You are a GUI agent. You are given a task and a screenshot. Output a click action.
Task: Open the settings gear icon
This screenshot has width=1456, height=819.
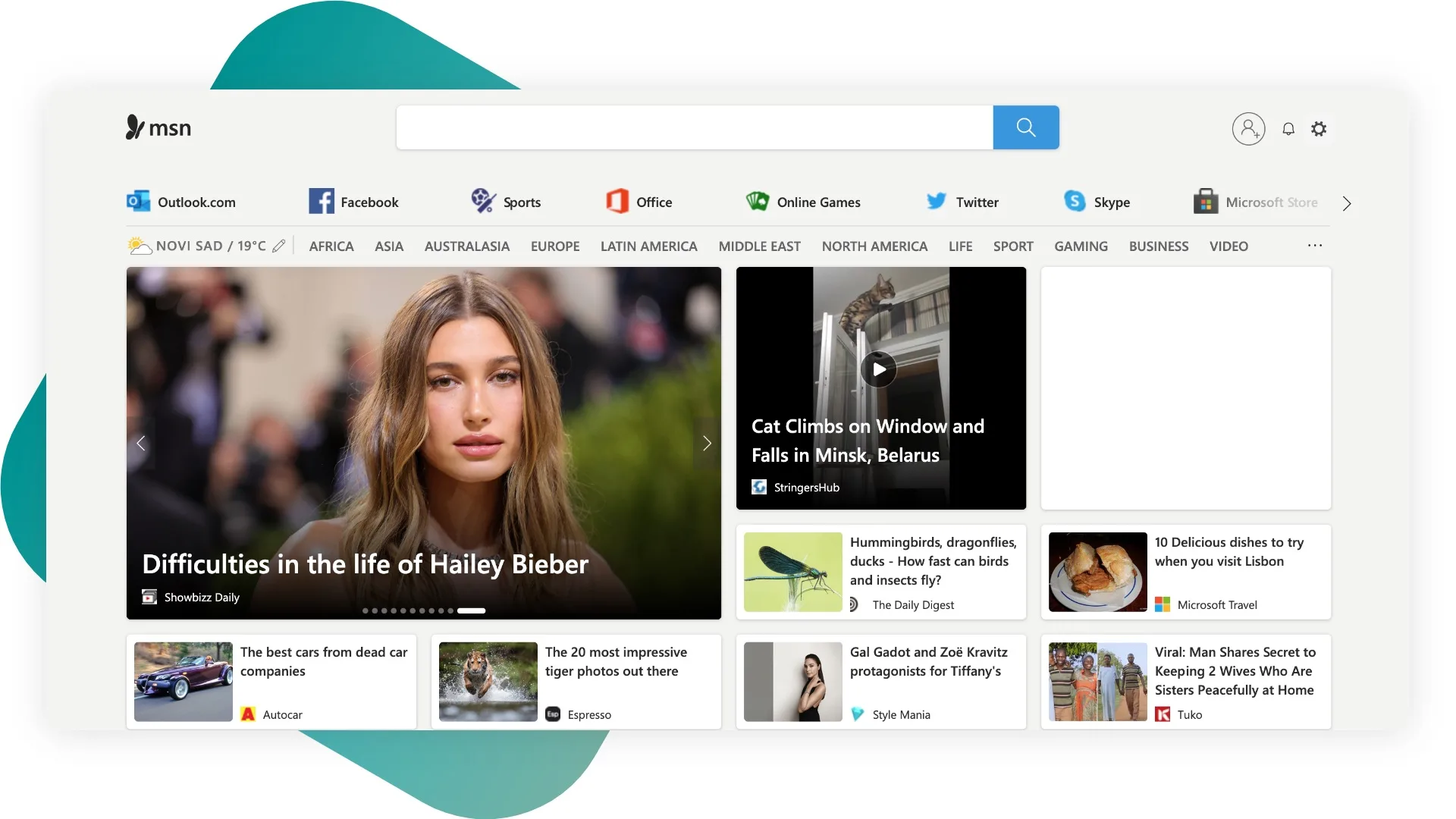pos(1319,129)
